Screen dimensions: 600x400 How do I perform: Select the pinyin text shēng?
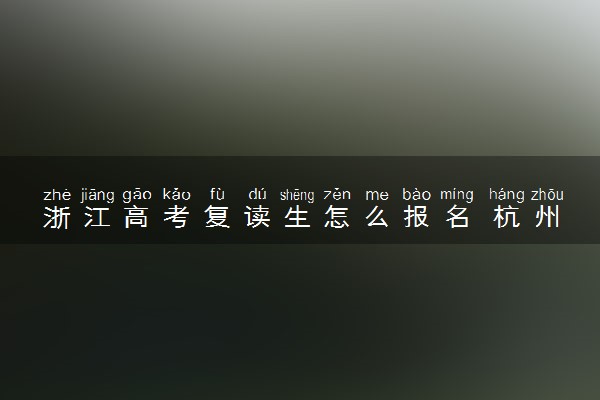click(x=297, y=195)
